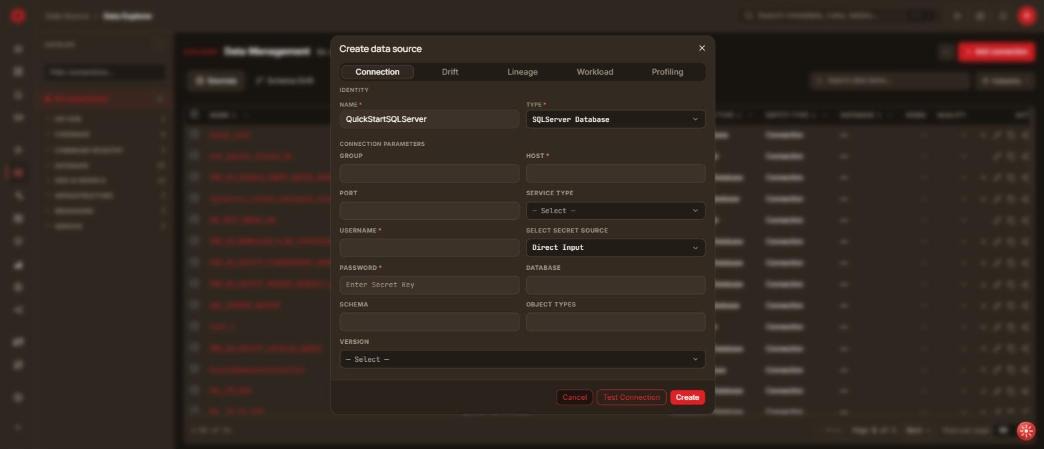The width and height of the screenshot is (1044, 449).
Task: Click the Database input field
Action: [616, 285]
